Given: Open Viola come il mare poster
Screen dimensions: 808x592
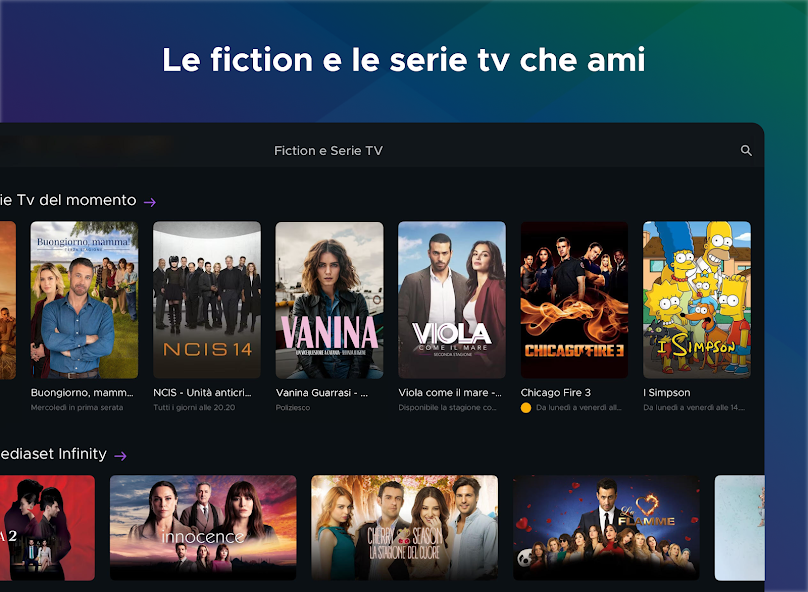Looking at the screenshot, I should tap(452, 300).
